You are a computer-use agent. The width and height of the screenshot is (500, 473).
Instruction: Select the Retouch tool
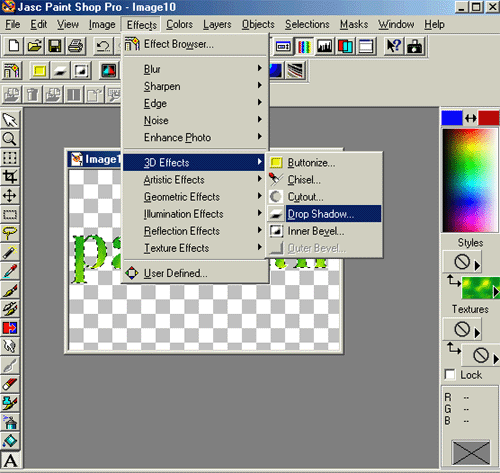coord(10,347)
